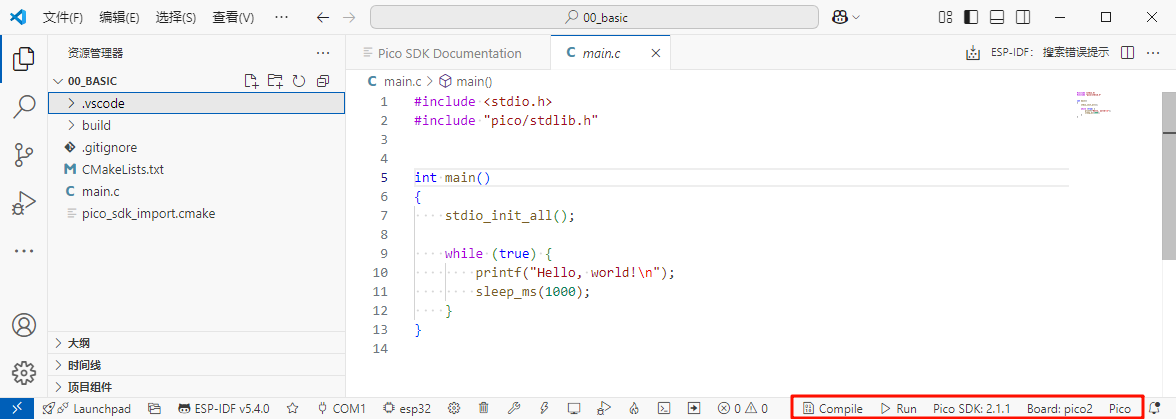Go back with the left navigation arrow
Viewport: 1176px width, 419px height.
tap(322, 17)
